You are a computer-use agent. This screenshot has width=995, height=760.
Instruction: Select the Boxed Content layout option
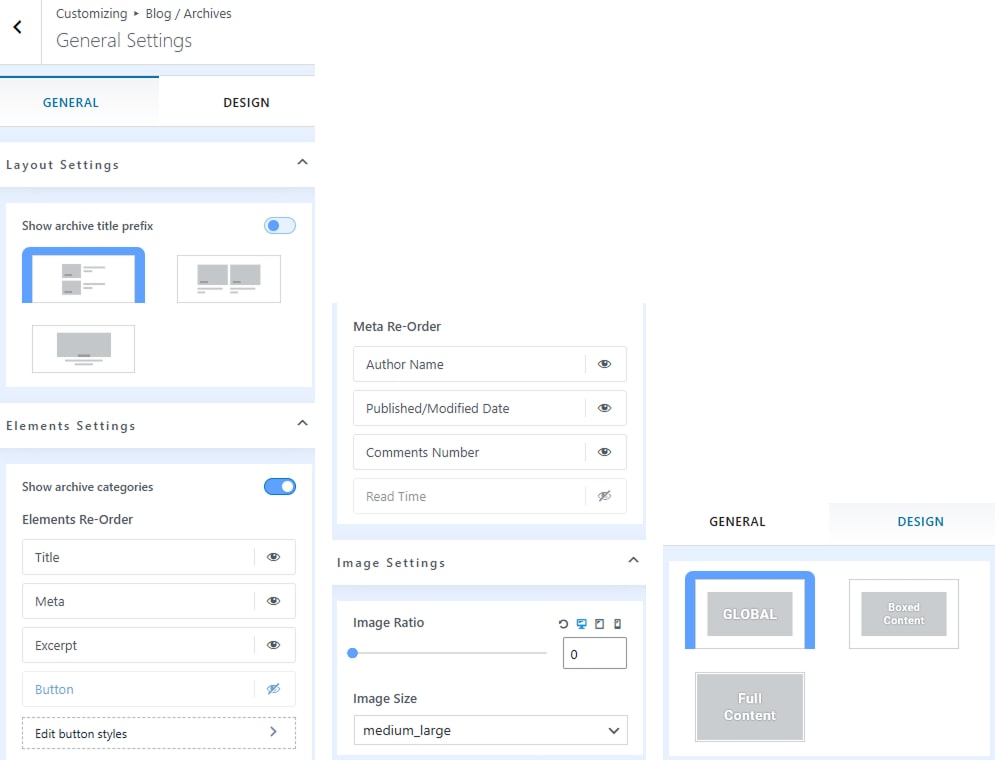903,614
